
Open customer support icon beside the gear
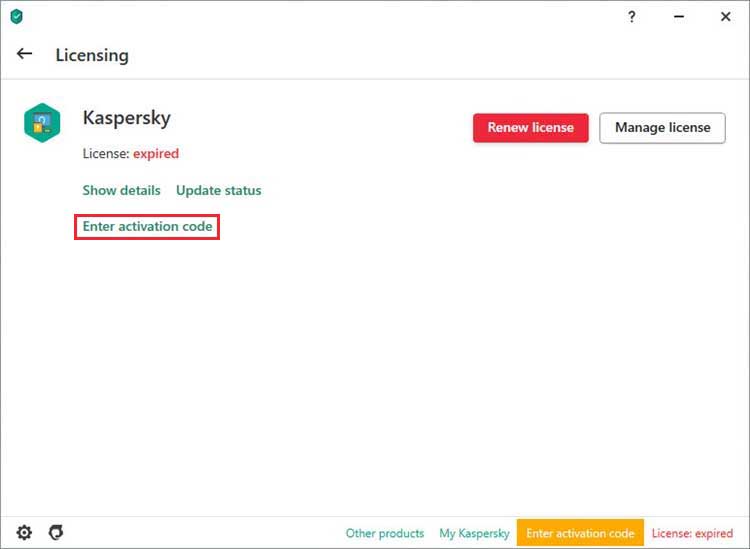[56, 532]
